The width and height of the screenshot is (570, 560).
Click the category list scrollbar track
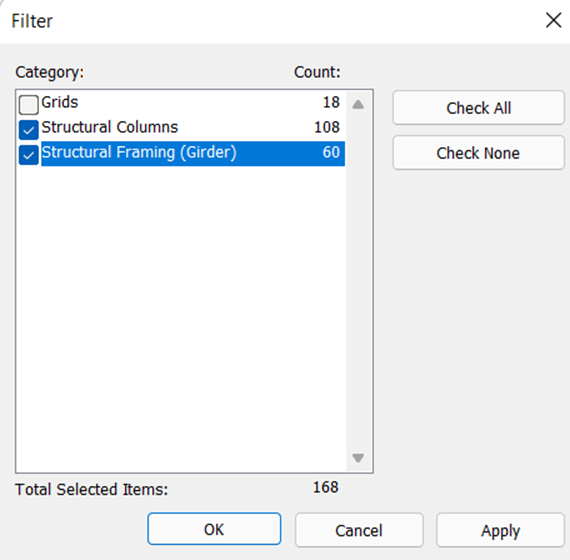358,281
